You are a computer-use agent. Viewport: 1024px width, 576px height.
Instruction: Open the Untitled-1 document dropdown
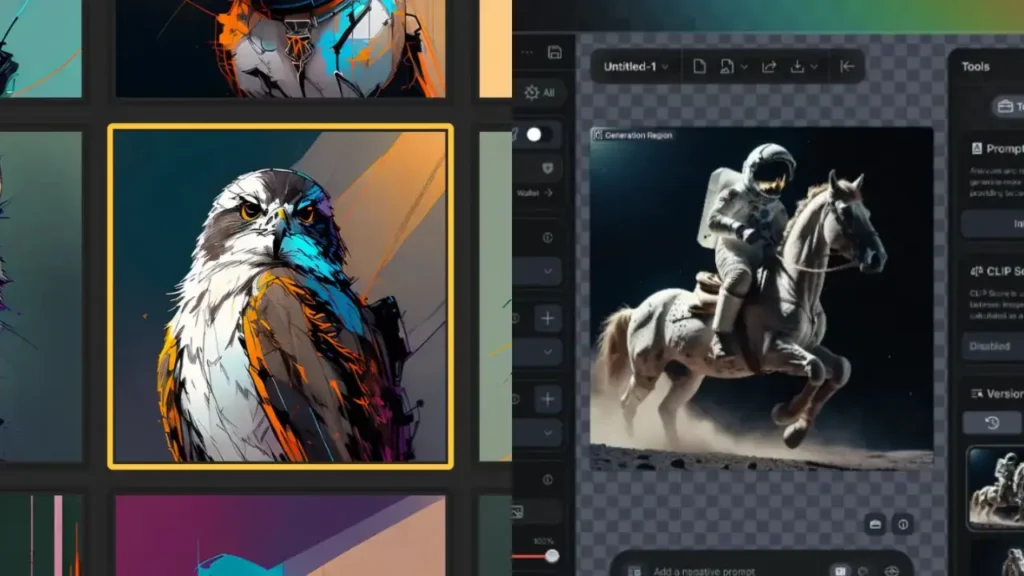click(x=636, y=66)
